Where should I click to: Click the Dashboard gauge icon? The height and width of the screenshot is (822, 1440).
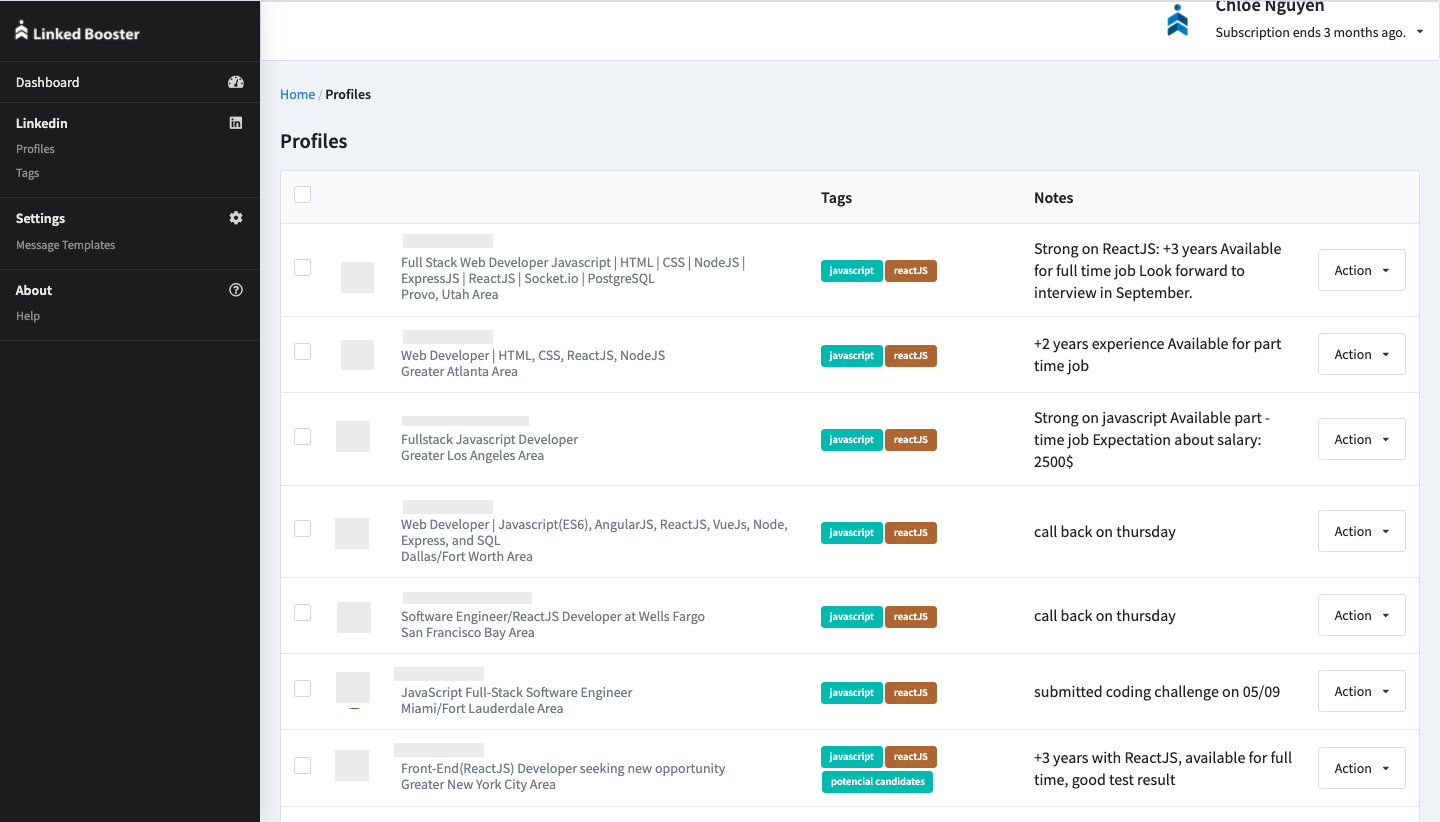[236, 82]
